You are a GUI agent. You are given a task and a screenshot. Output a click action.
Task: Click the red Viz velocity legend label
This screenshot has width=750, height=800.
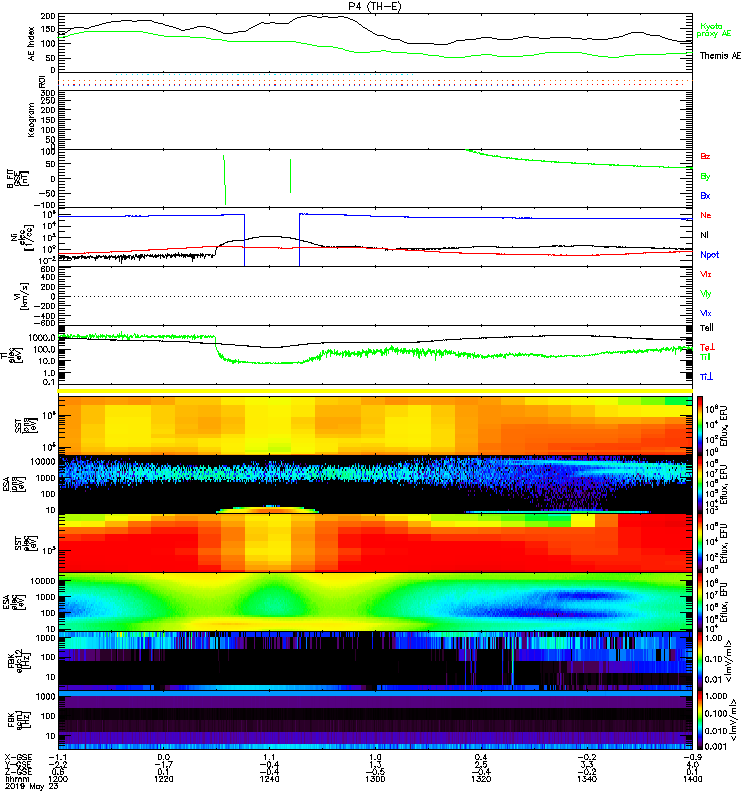click(705, 274)
